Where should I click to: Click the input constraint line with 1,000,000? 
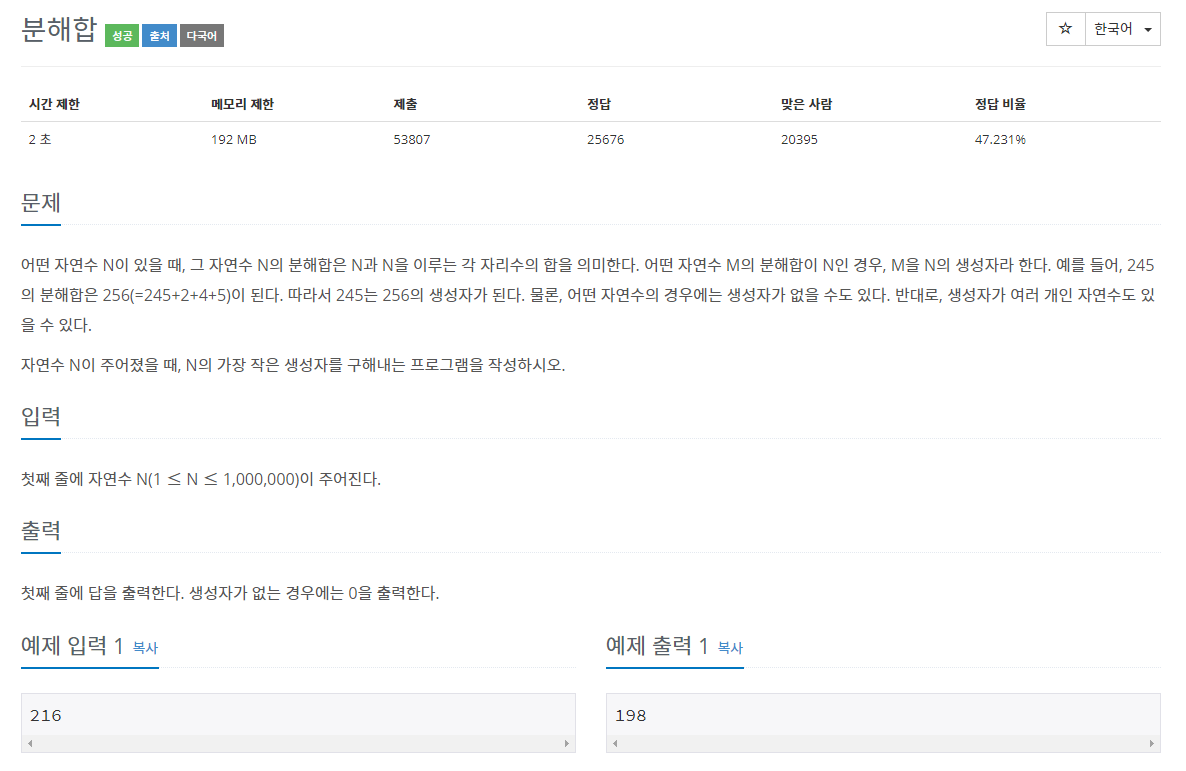tap(200, 479)
